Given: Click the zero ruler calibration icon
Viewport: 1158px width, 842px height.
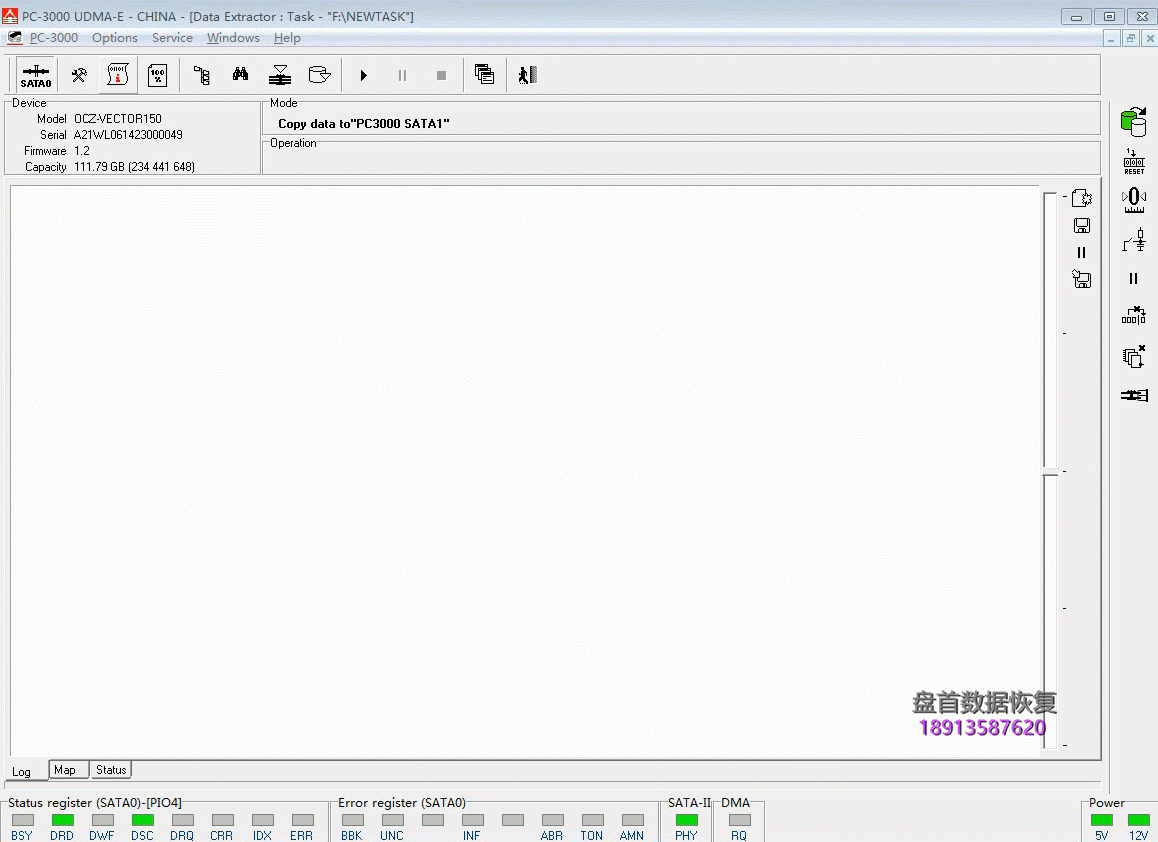Looking at the screenshot, I should tap(1134, 200).
